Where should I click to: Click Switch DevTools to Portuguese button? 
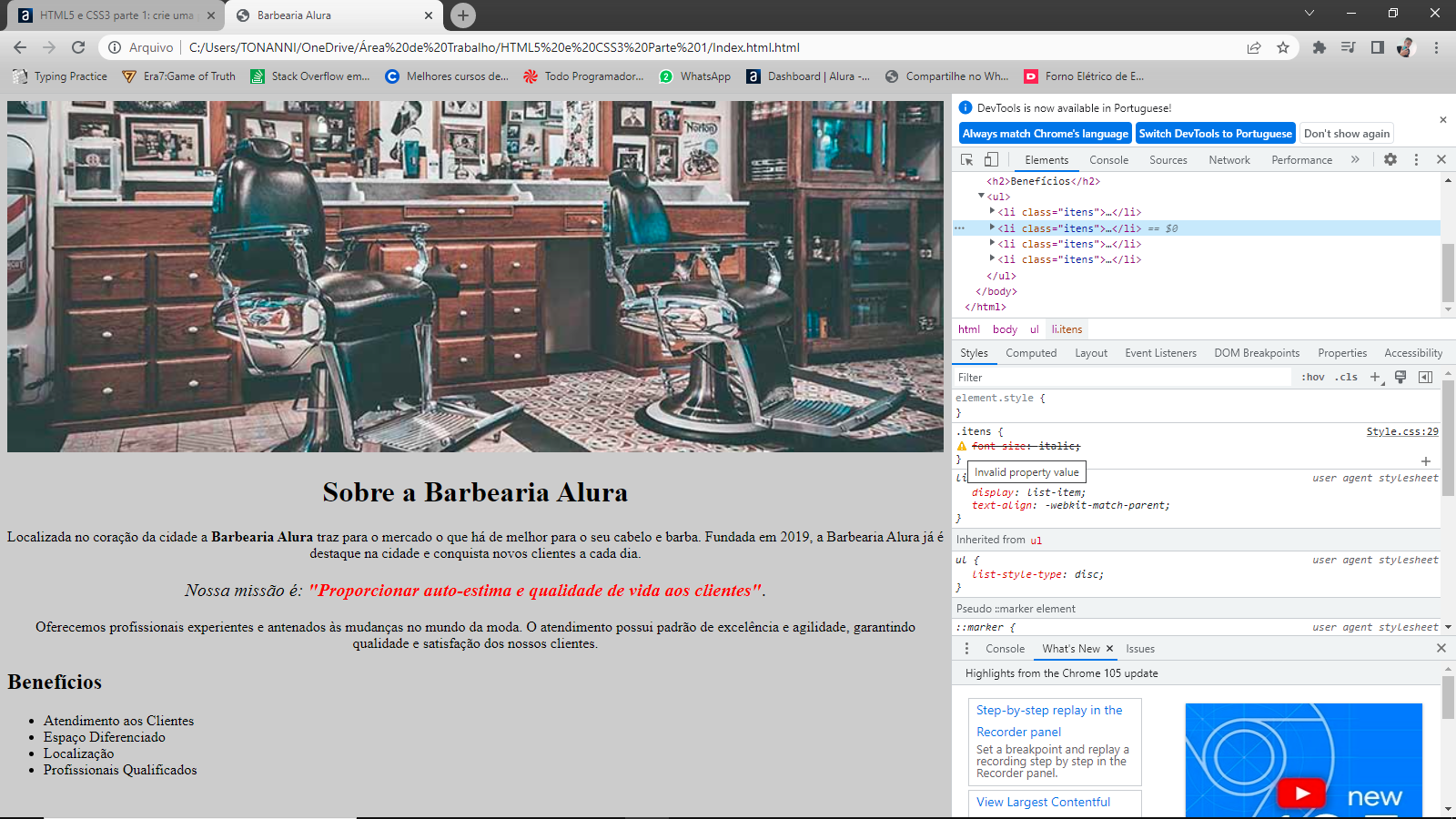coord(1215,133)
